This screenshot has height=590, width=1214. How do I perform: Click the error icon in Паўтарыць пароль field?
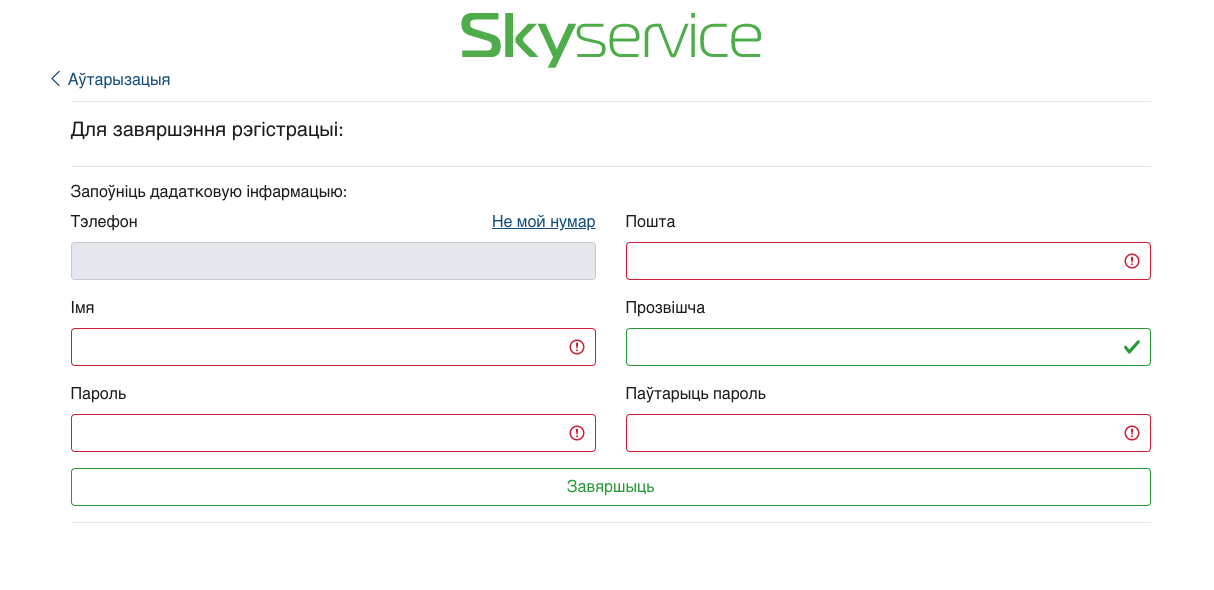pos(1132,433)
